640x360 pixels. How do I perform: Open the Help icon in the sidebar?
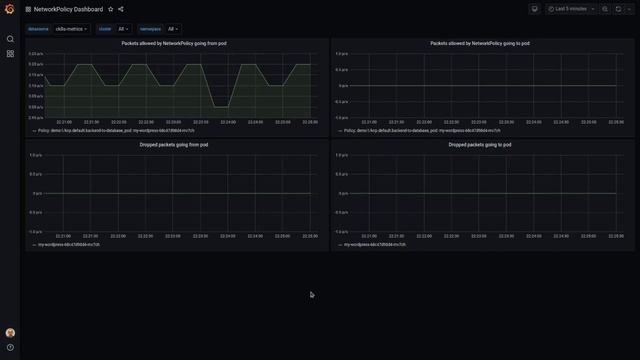pos(10,347)
